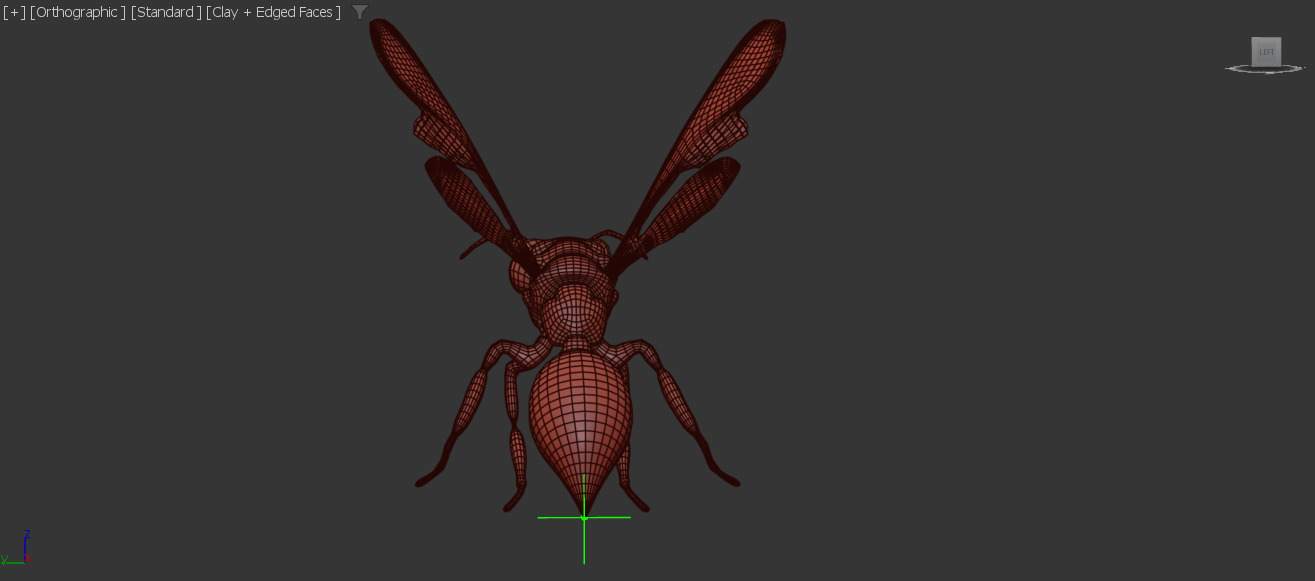
Task: Open the [+] viewport general menu
Action: coord(14,12)
